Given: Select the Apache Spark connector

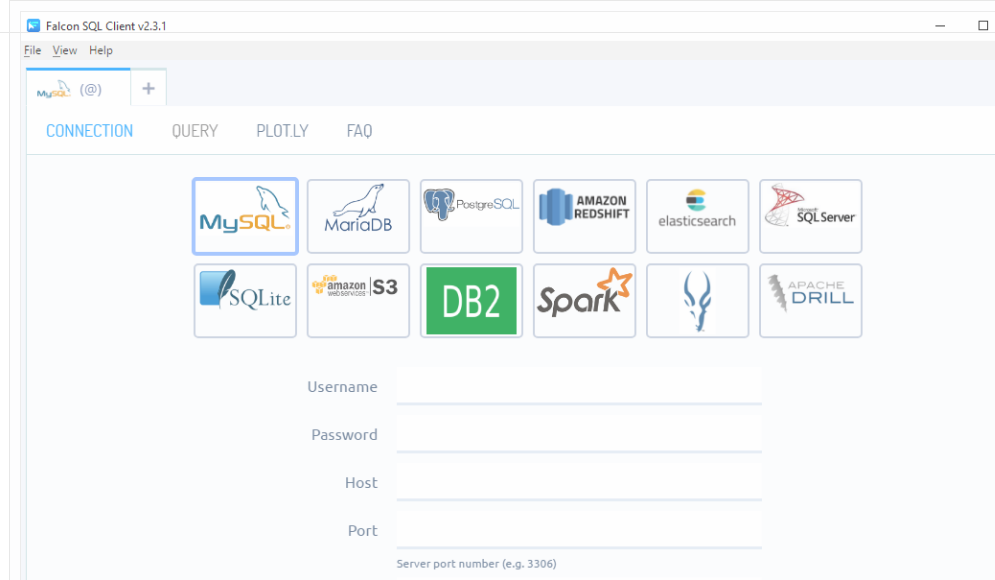Looking at the screenshot, I should point(584,300).
